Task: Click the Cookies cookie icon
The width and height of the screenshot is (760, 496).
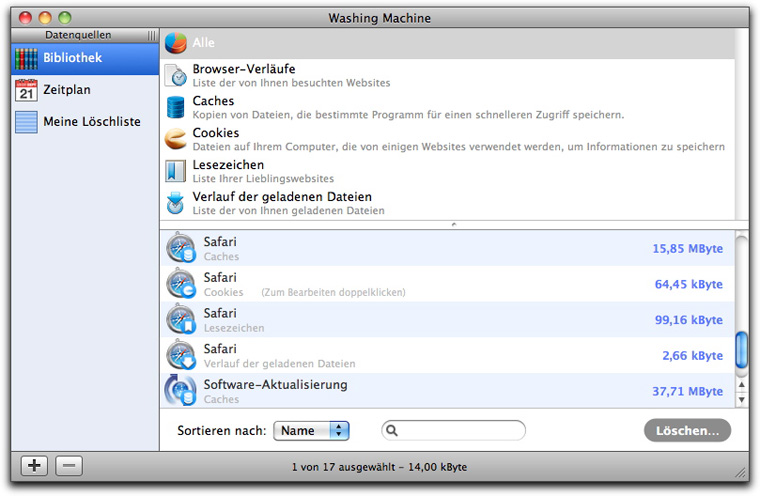Action: 175,139
